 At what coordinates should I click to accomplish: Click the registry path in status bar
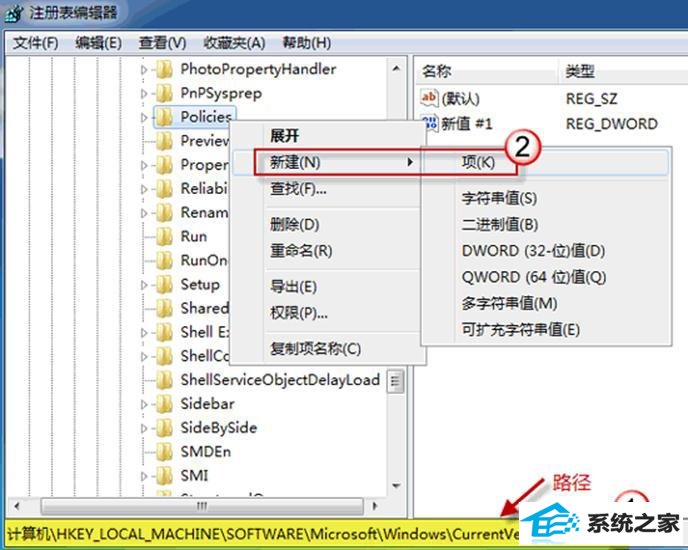coord(263,534)
